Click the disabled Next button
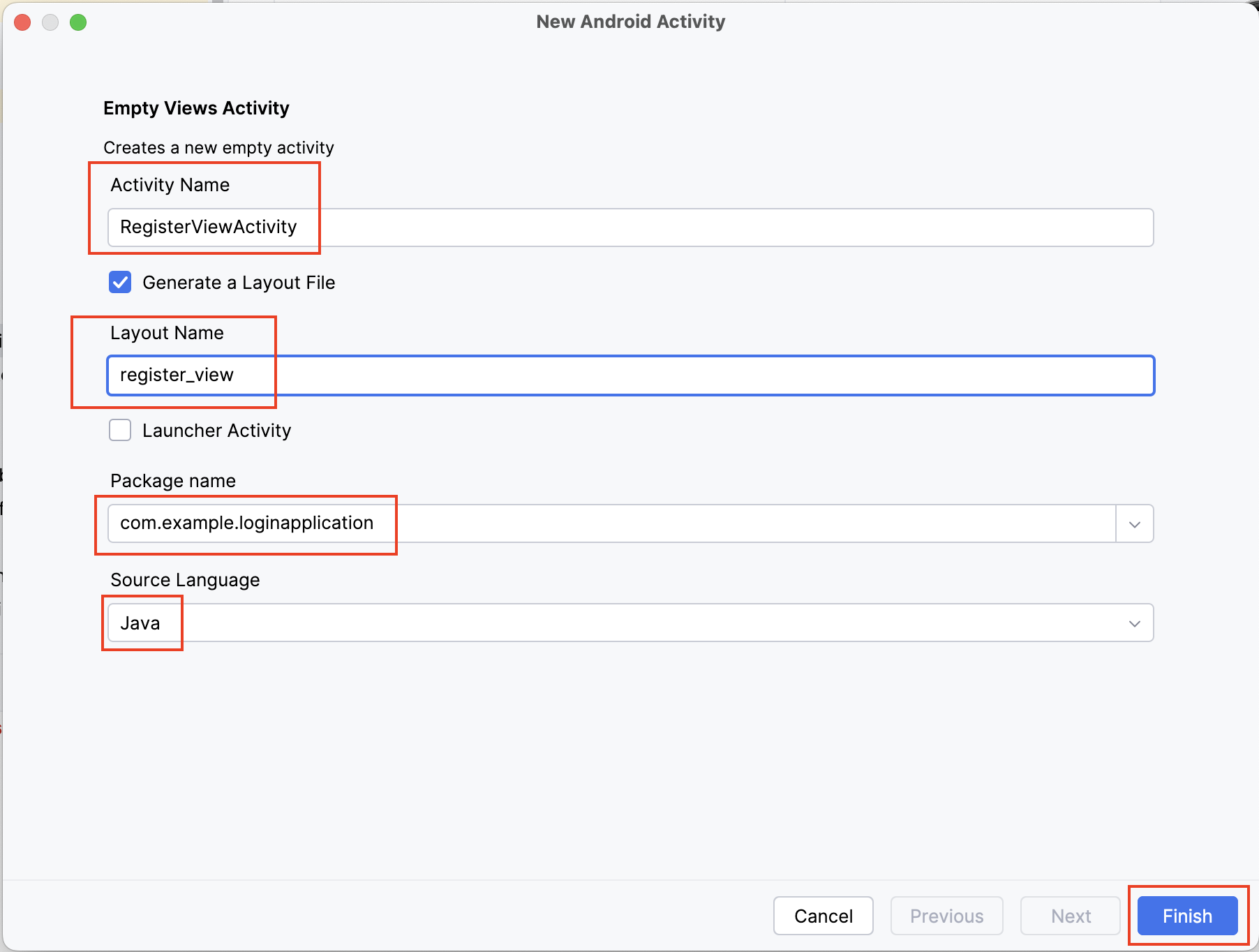The height and width of the screenshot is (952, 1259). tap(1071, 916)
